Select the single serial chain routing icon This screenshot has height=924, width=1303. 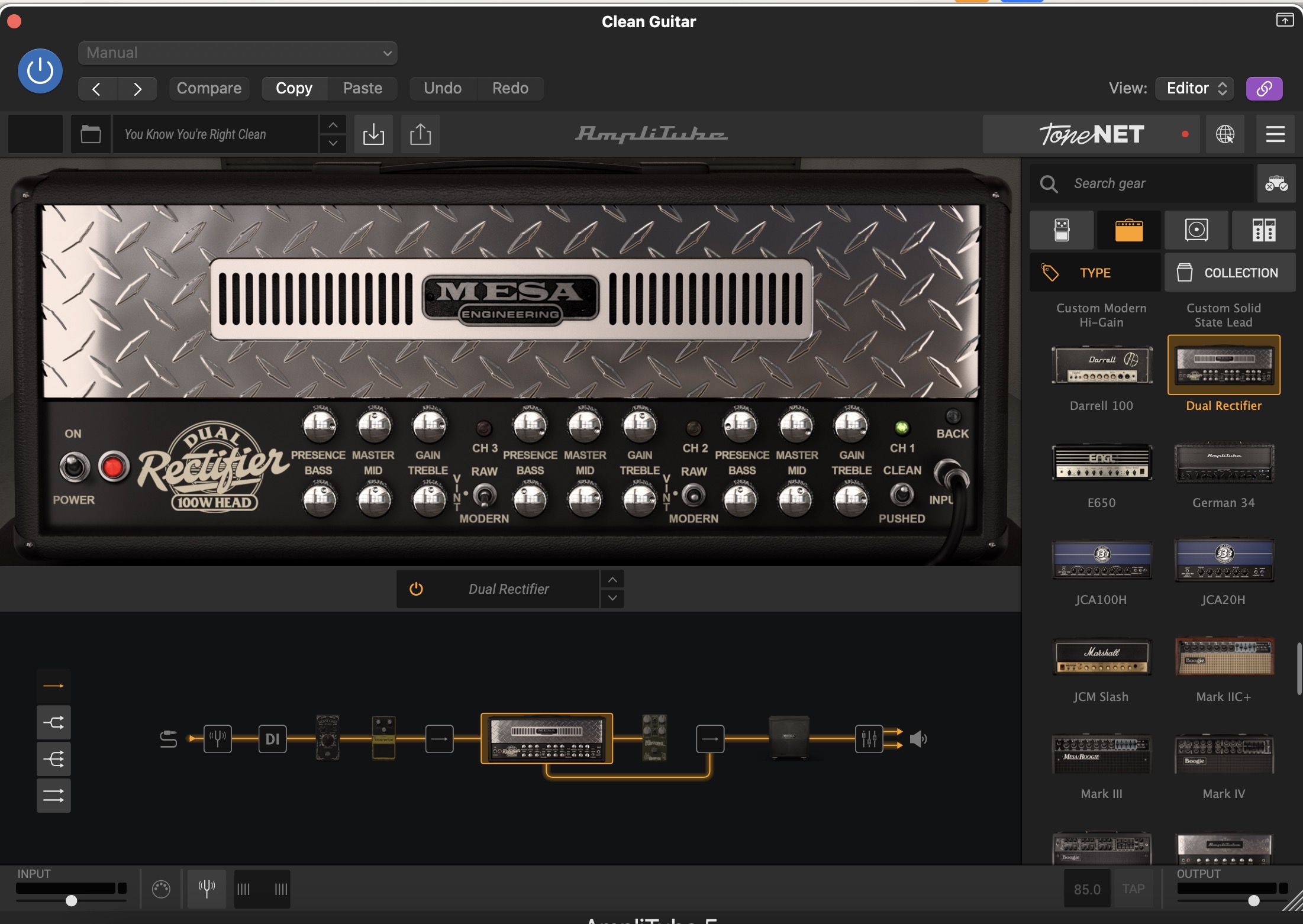54,686
